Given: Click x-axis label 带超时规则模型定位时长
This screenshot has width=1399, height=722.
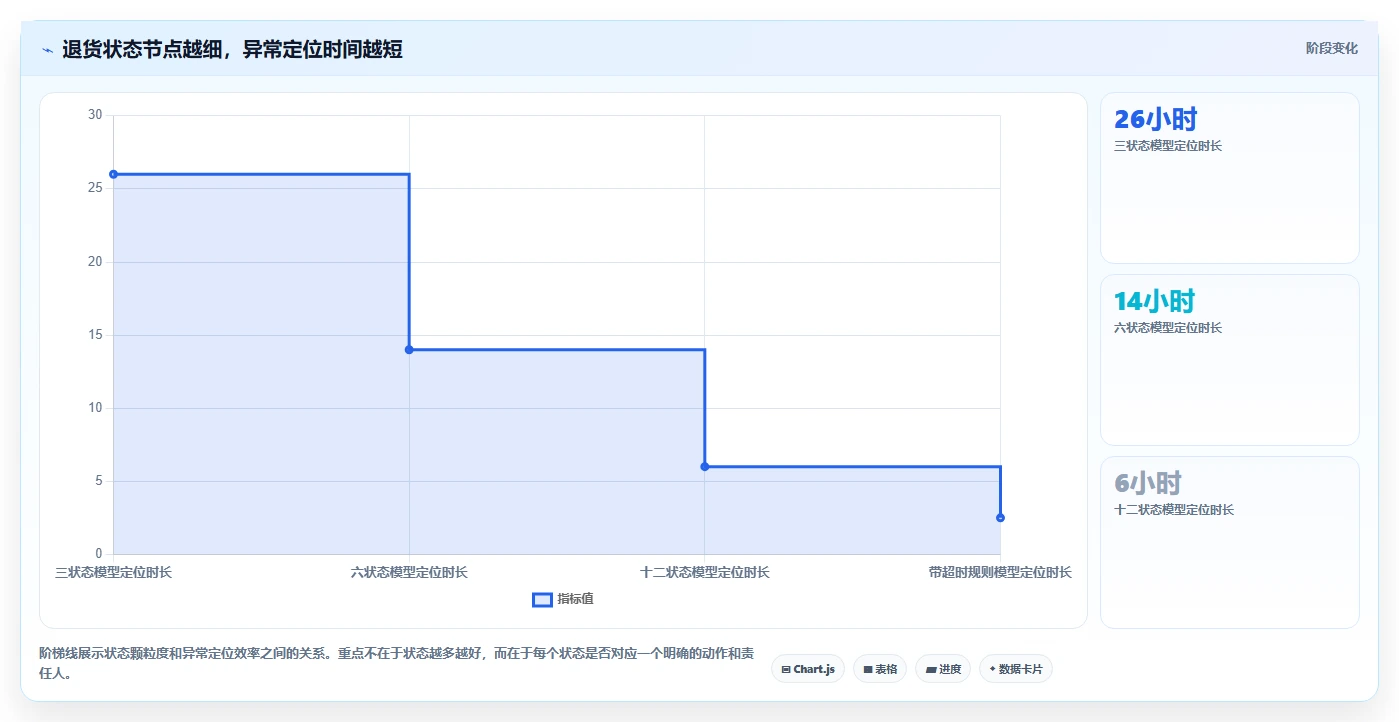Looking at the screenshot, I should tap(1000, 572).
